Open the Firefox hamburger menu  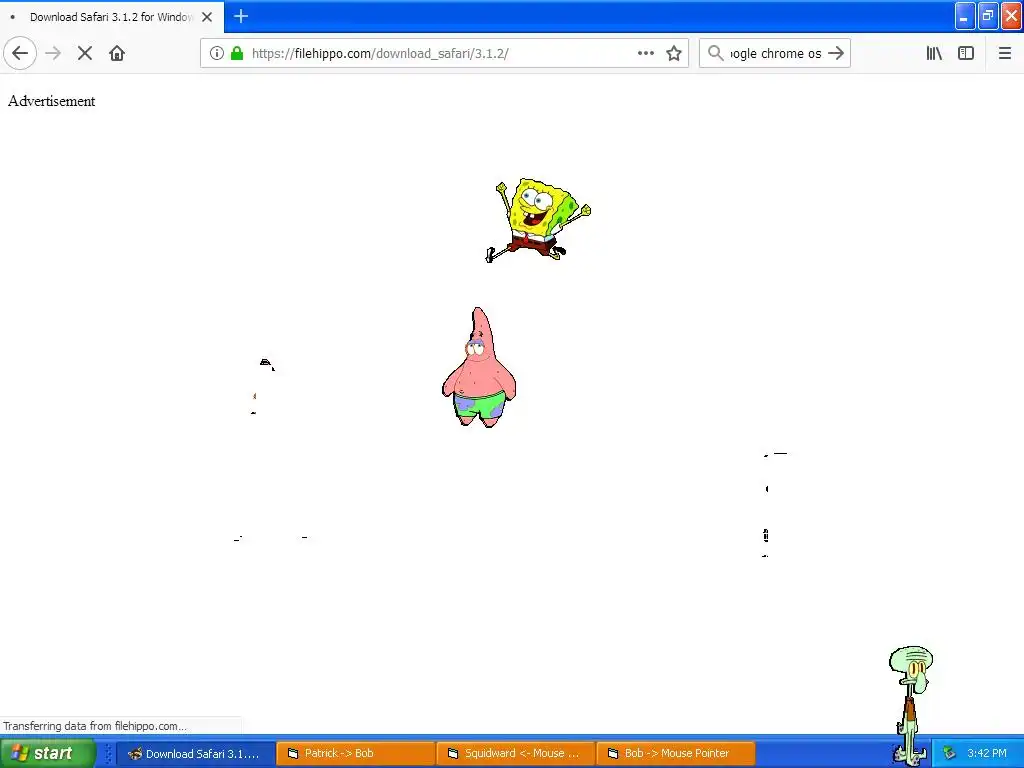(1004, 53)
